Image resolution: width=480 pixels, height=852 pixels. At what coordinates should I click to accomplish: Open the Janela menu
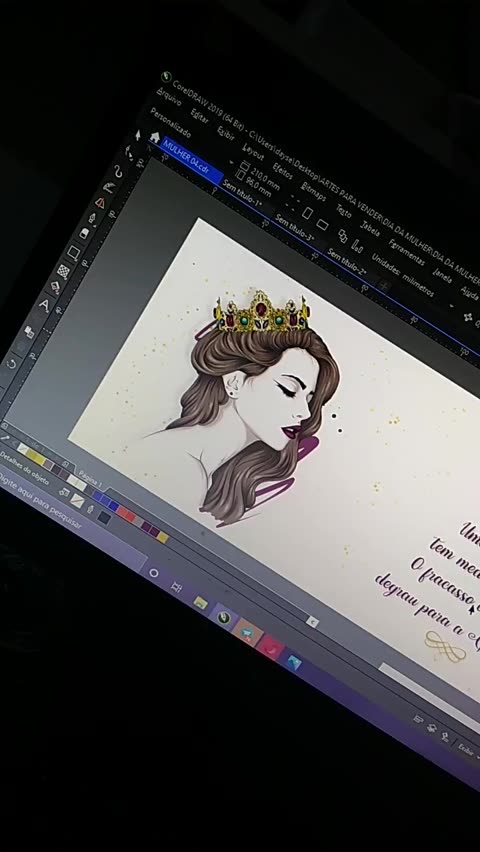pos(443,275)
